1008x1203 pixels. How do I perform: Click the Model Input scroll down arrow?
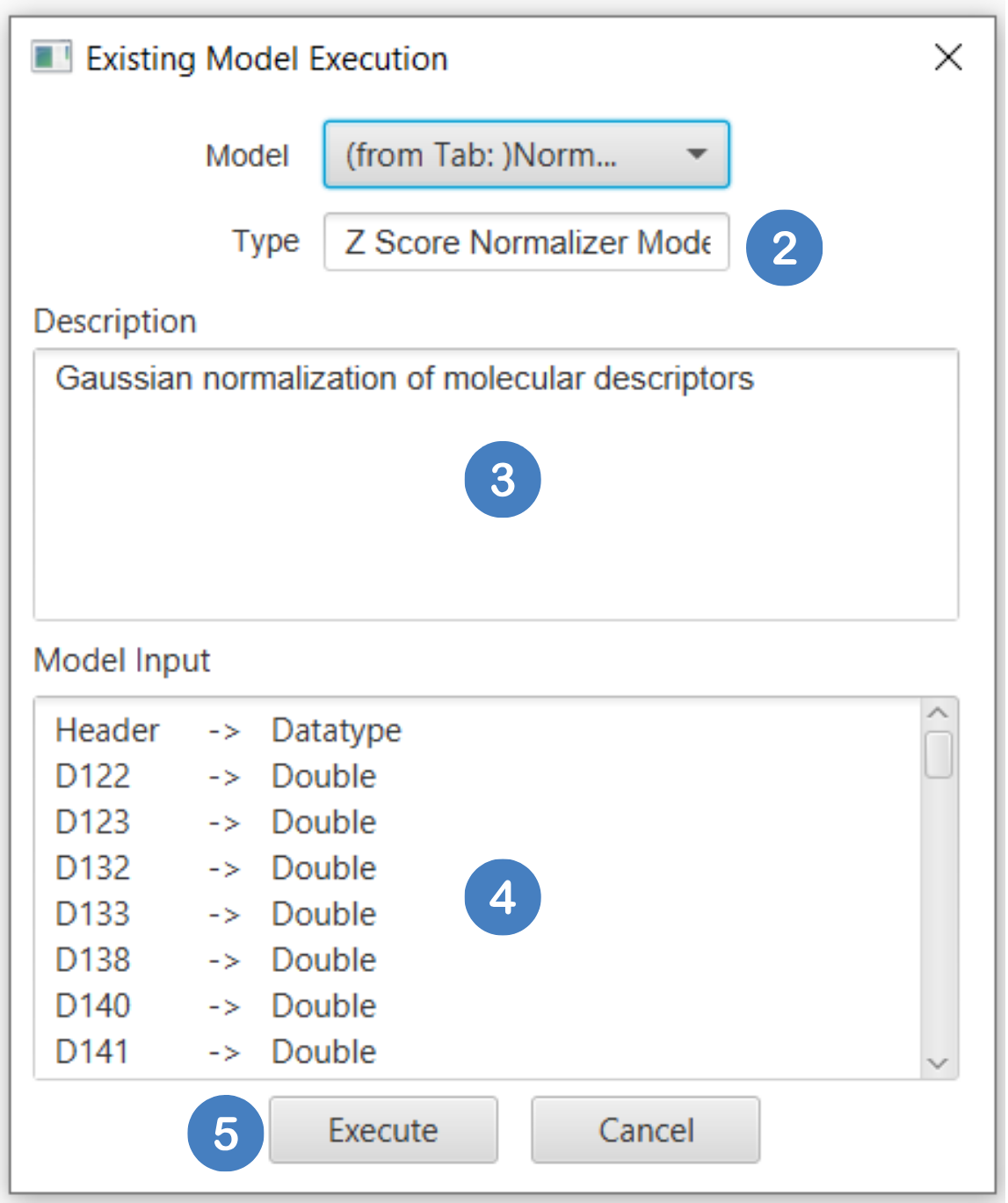point(939,1063)
